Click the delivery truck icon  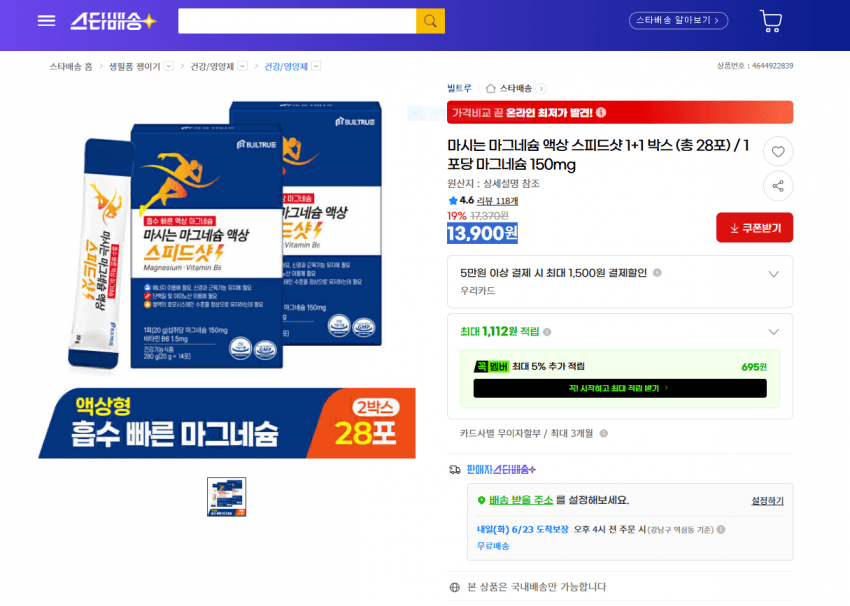(455, 469)
